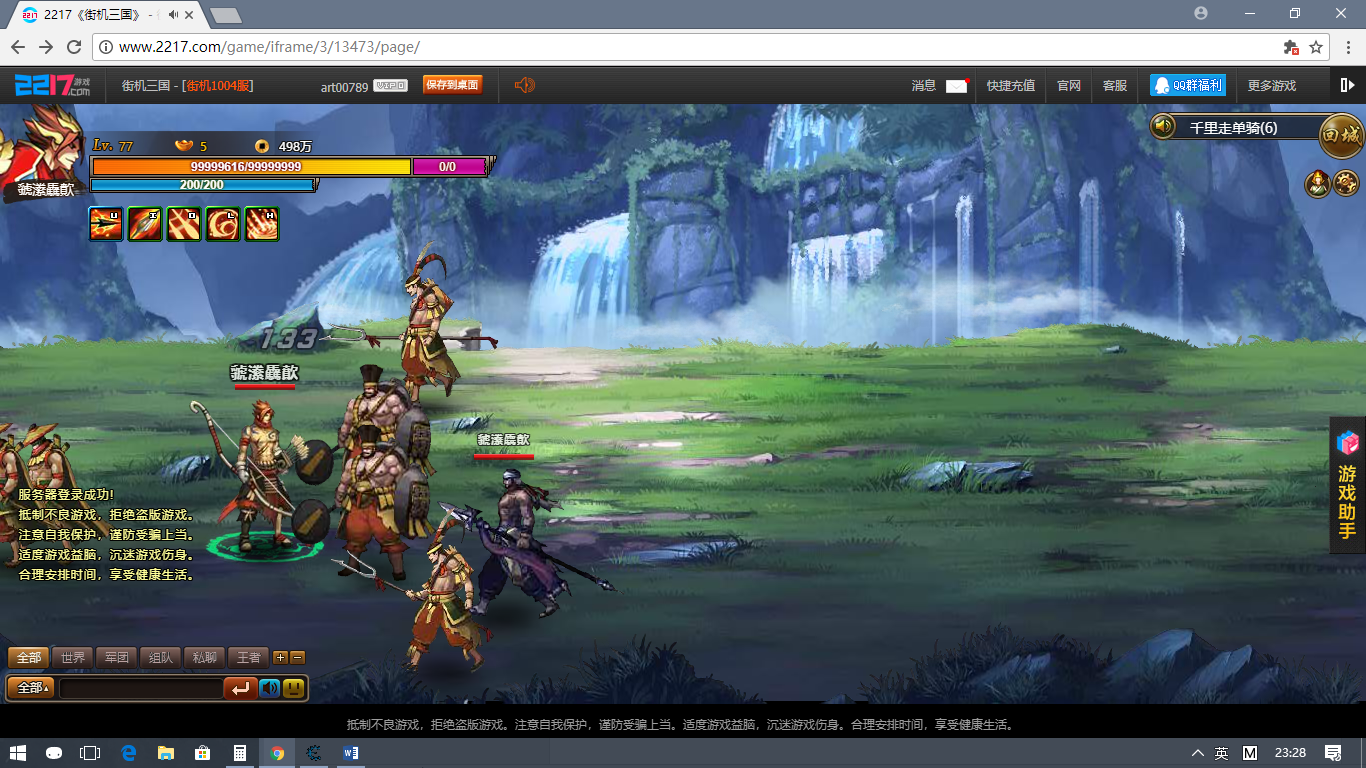
Task: Click the browser back arrow
Action: point(18,47)
